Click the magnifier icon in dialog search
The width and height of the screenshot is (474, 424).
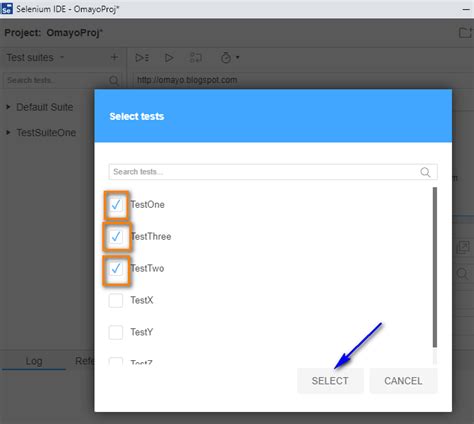[425, 172]
